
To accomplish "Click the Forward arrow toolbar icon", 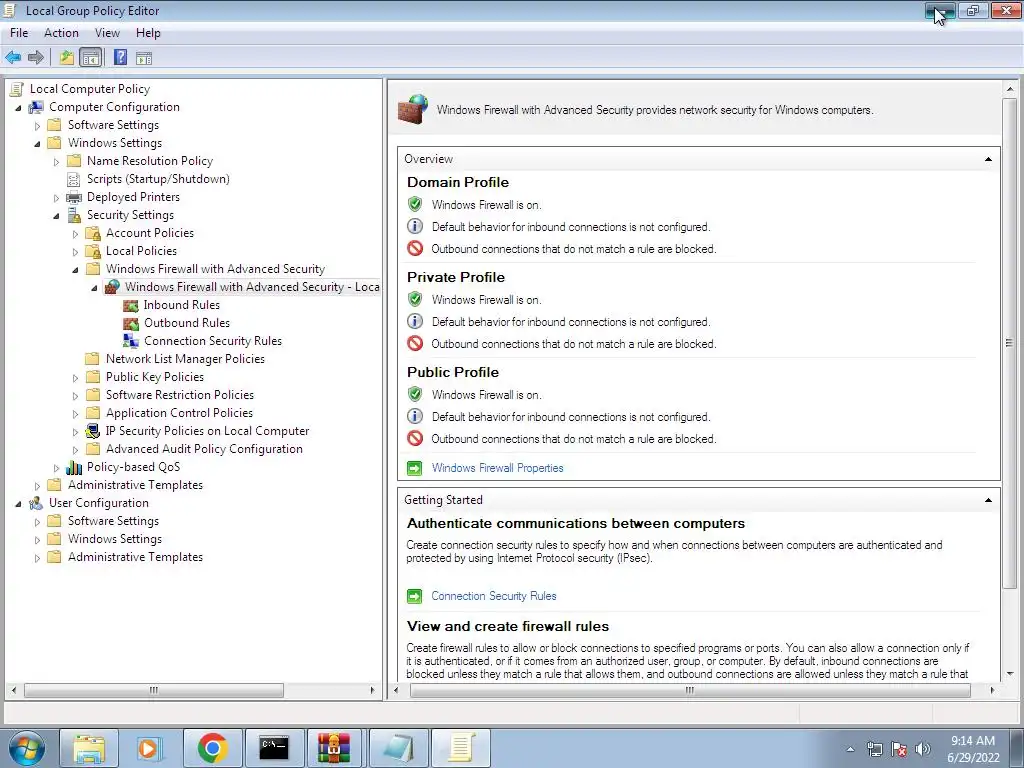I will pos(36,58).
